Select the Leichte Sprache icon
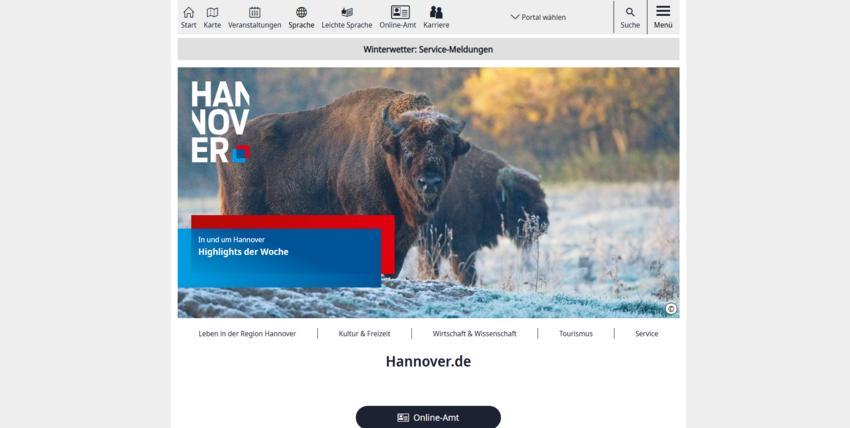Image resolution: width=850 pixels, height=428 pixels. pyautogui.click(x=347, y=12)
